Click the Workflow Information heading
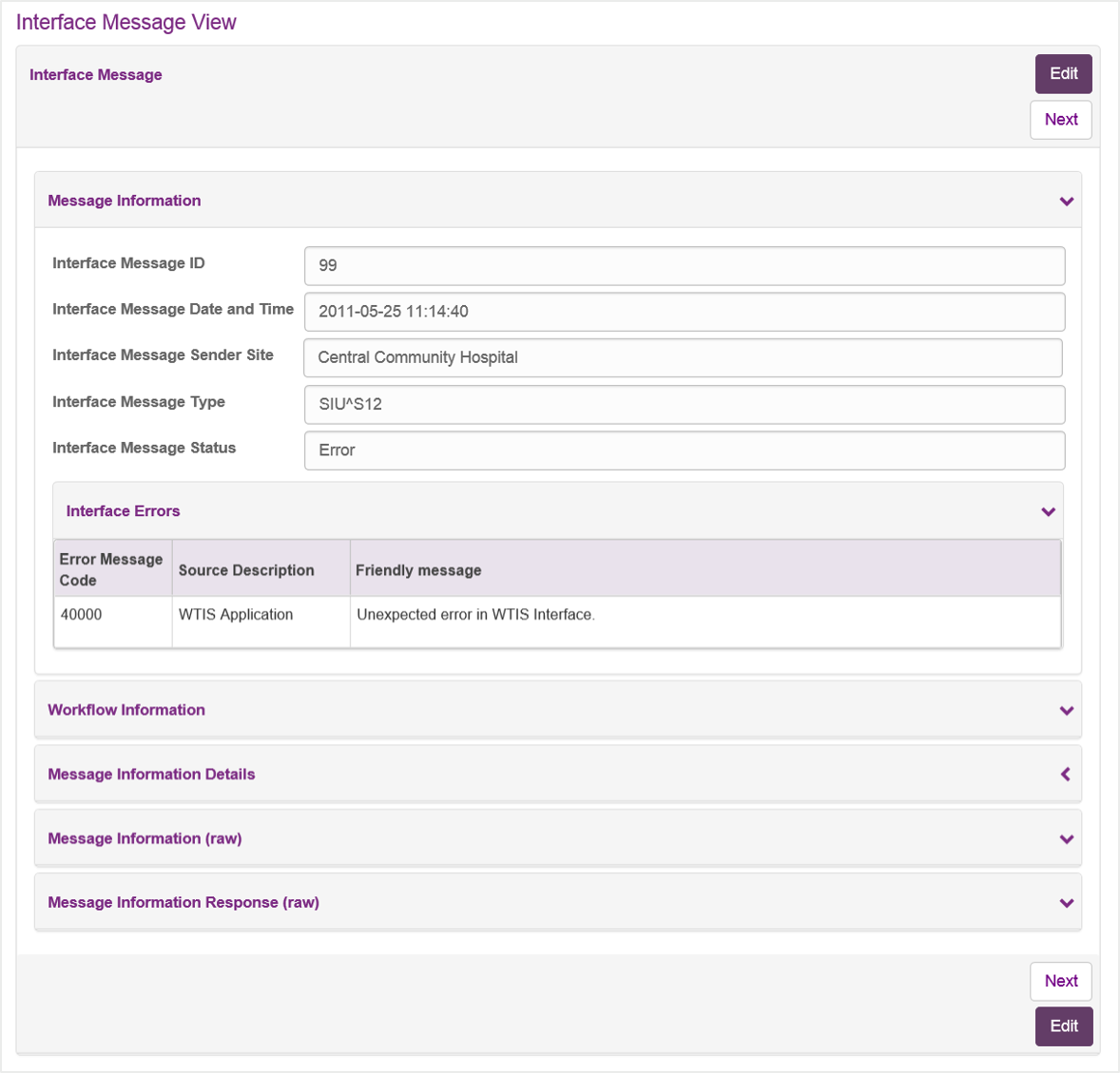 coord(126,710)
